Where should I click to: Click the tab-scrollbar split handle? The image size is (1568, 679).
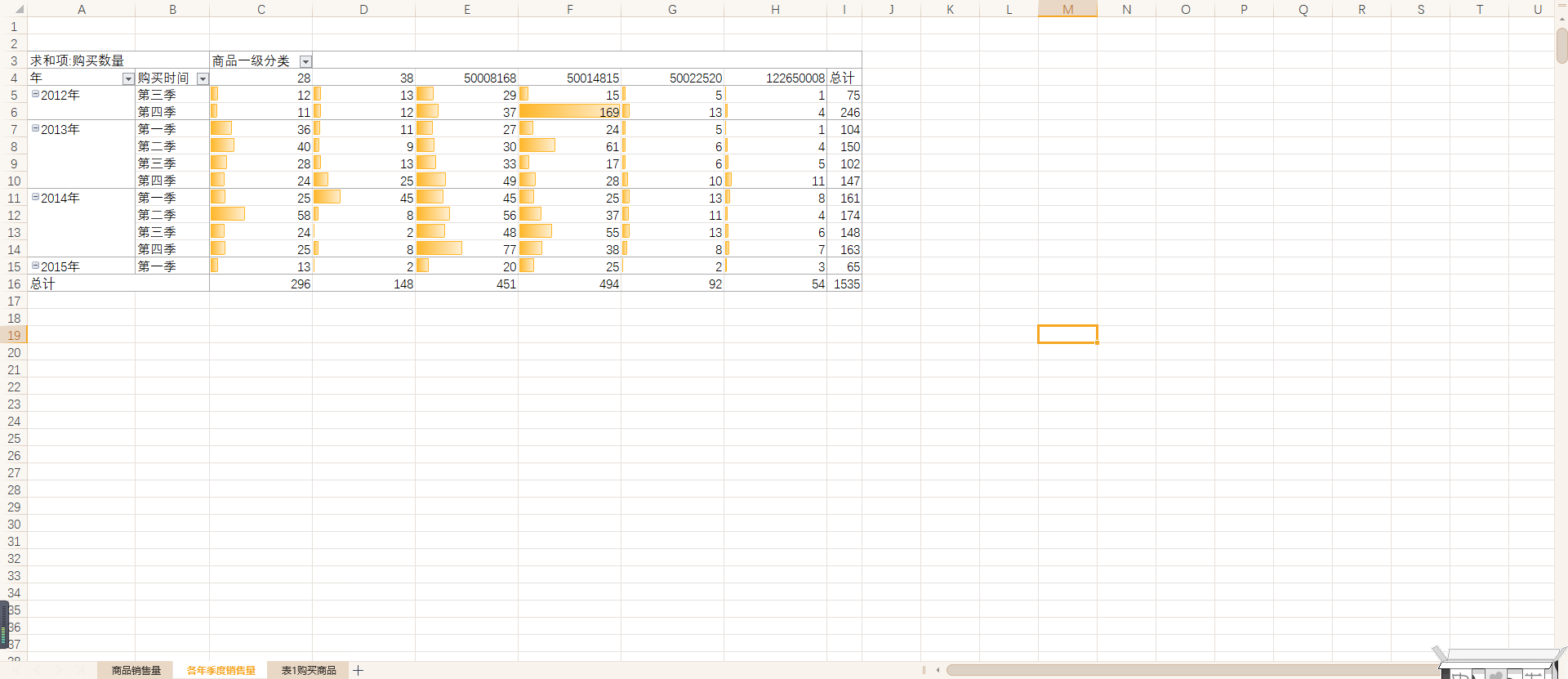(924, 670)
